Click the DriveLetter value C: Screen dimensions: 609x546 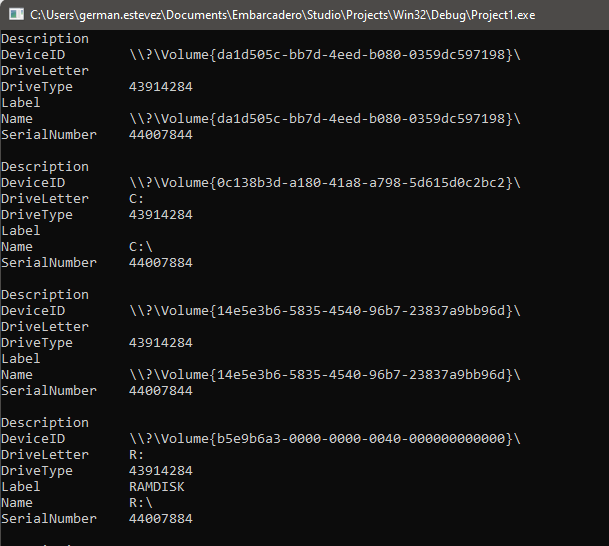point(136,199)
